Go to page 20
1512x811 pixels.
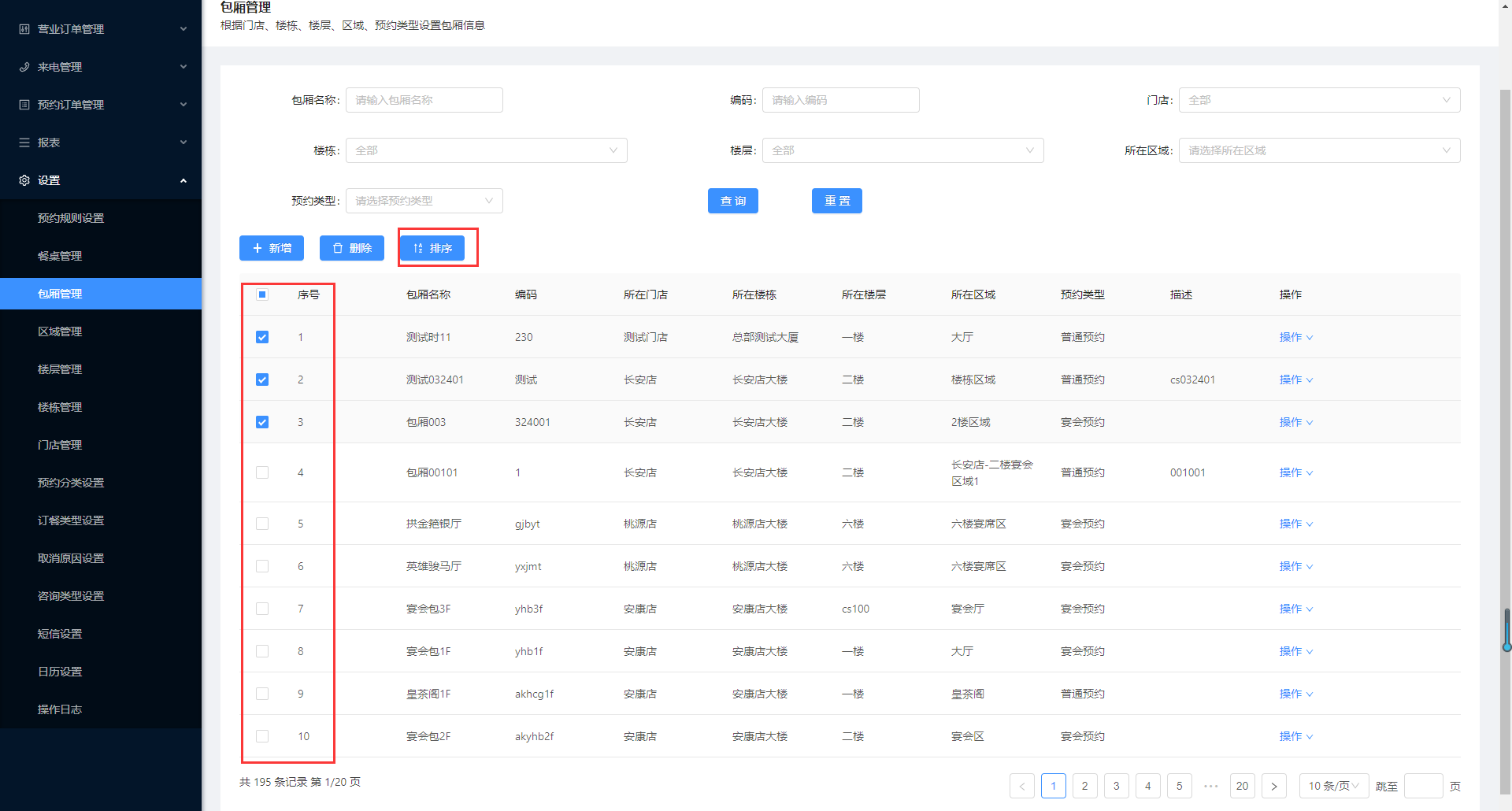[x=1243, y=786]
